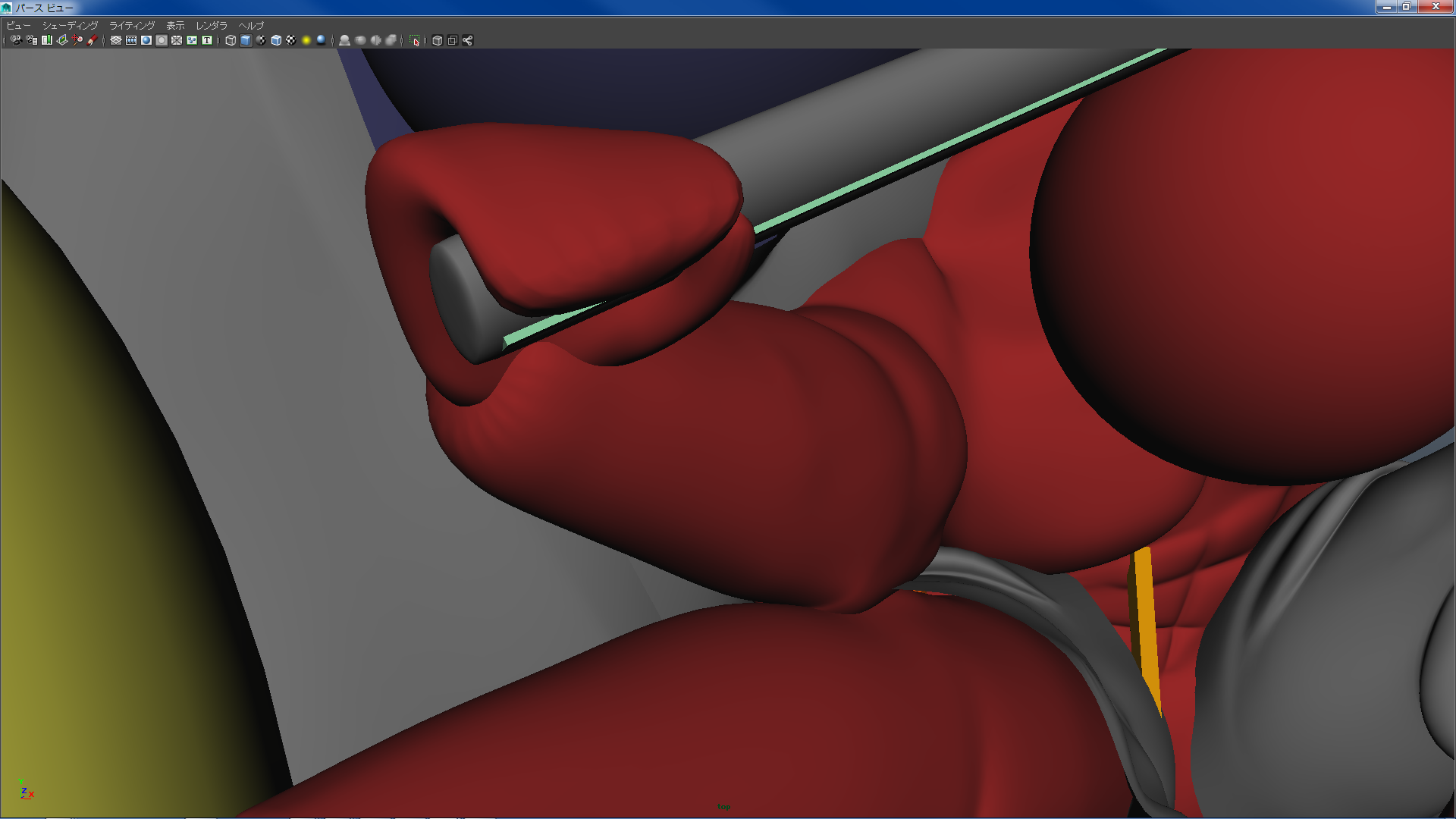Screen dimensions: 1456x819
Task: Select the red Grease Pencil tool
Action: [x=93, y=40]
